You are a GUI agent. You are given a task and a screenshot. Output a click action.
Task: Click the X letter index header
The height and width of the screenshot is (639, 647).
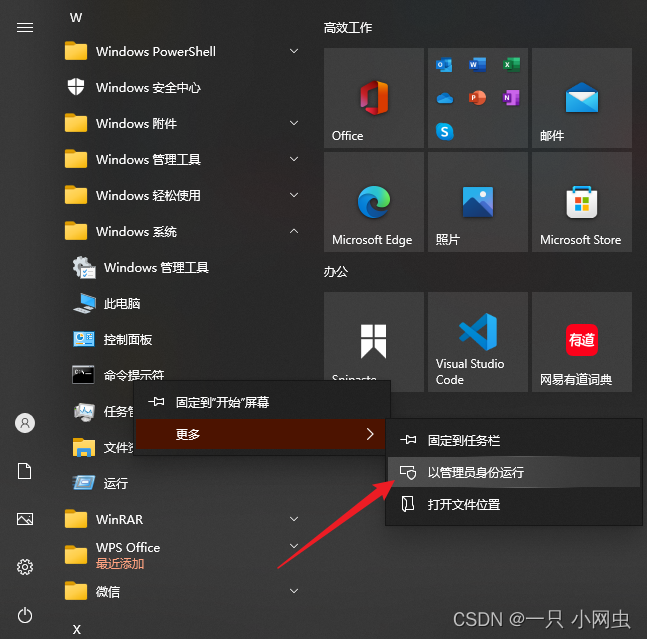[x=76, y=630]
